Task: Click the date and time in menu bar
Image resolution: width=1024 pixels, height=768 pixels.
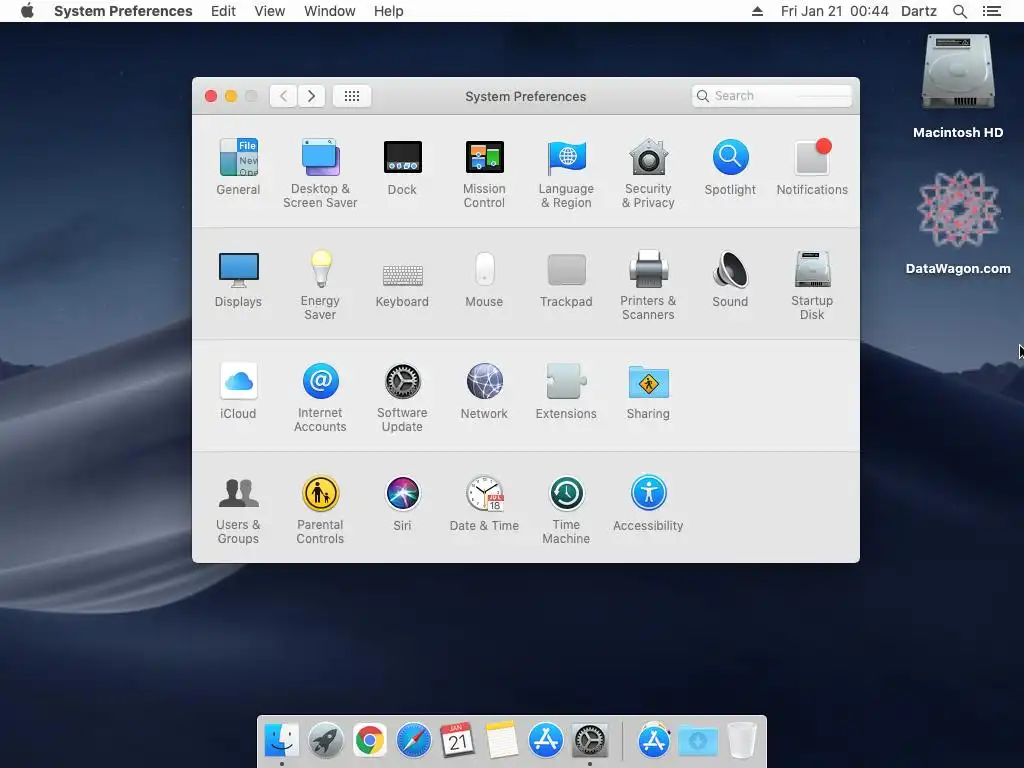Action: [x=835, y=11]
